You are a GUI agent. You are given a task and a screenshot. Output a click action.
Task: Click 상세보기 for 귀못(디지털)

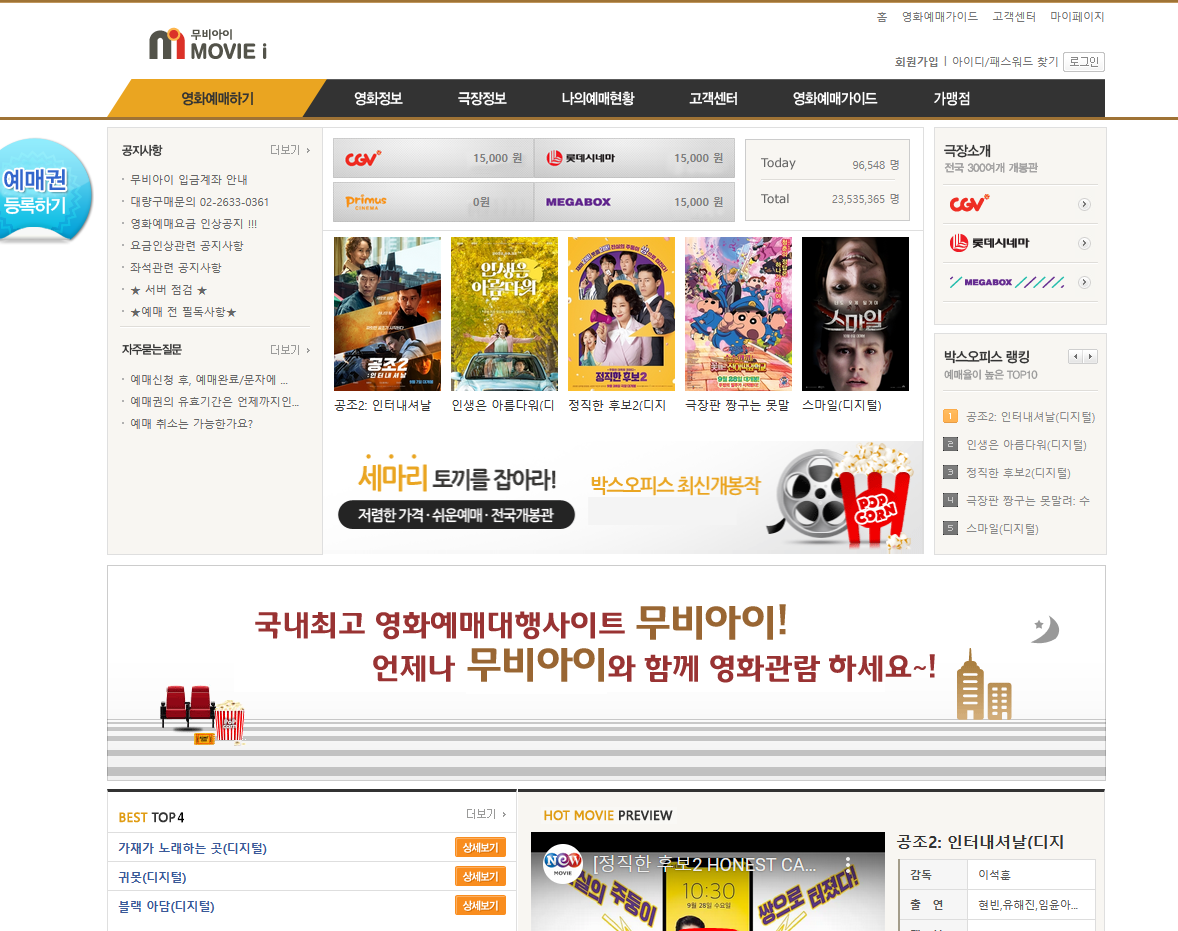coord(480,876)
